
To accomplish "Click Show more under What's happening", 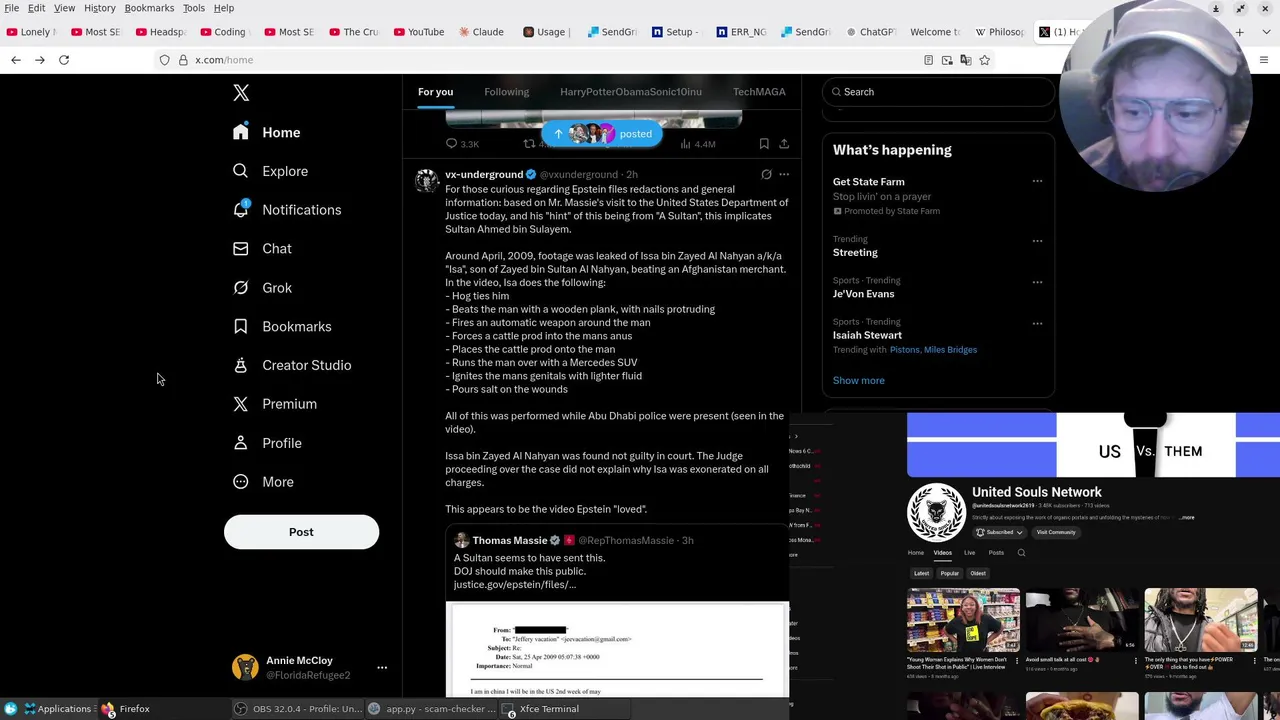I will [859, 380].
